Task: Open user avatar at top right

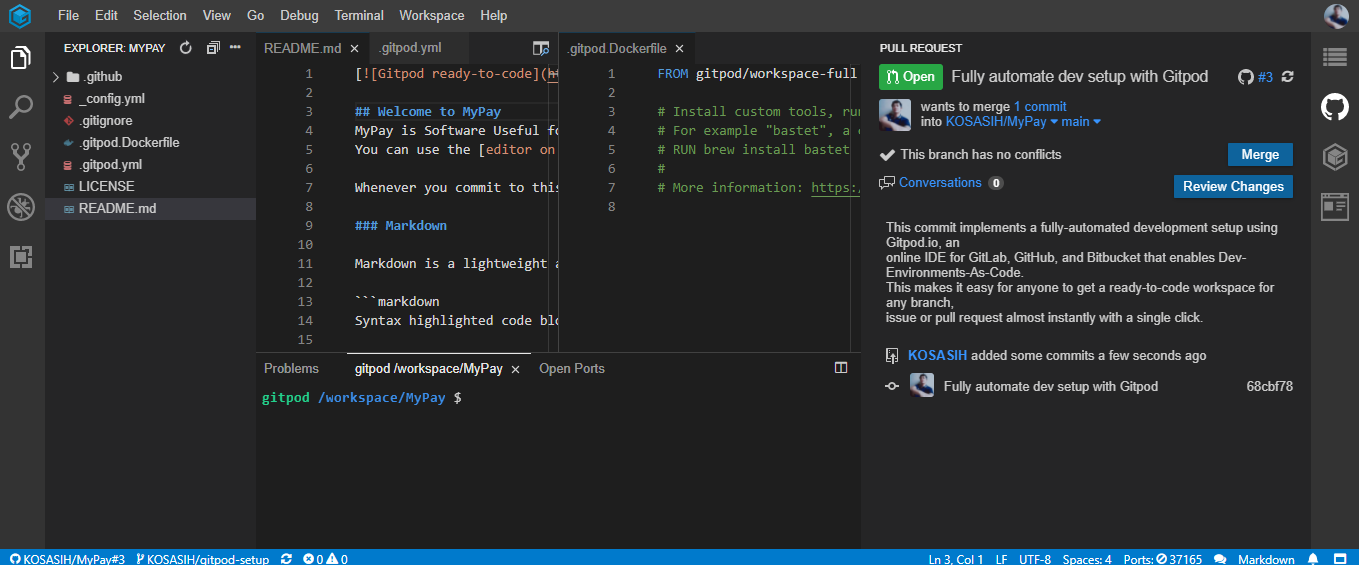Action: tap(1336, 16)
